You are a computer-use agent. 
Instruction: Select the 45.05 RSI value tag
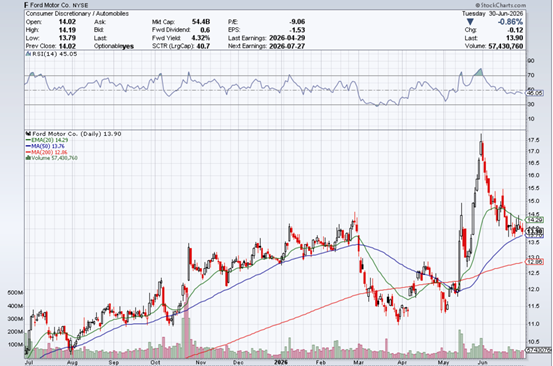pyautogui.click(x=534, y=93)
